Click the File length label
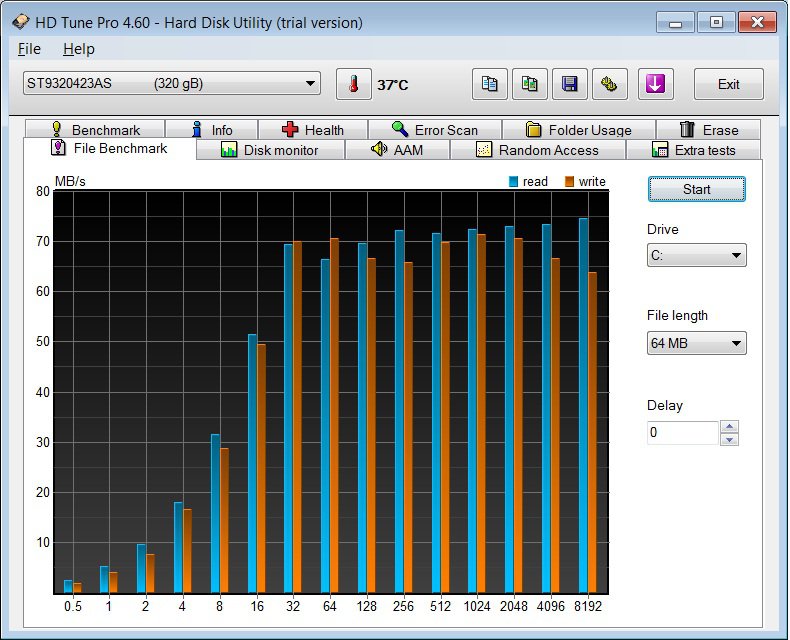 pyautogui.click(x=677, y=315)
